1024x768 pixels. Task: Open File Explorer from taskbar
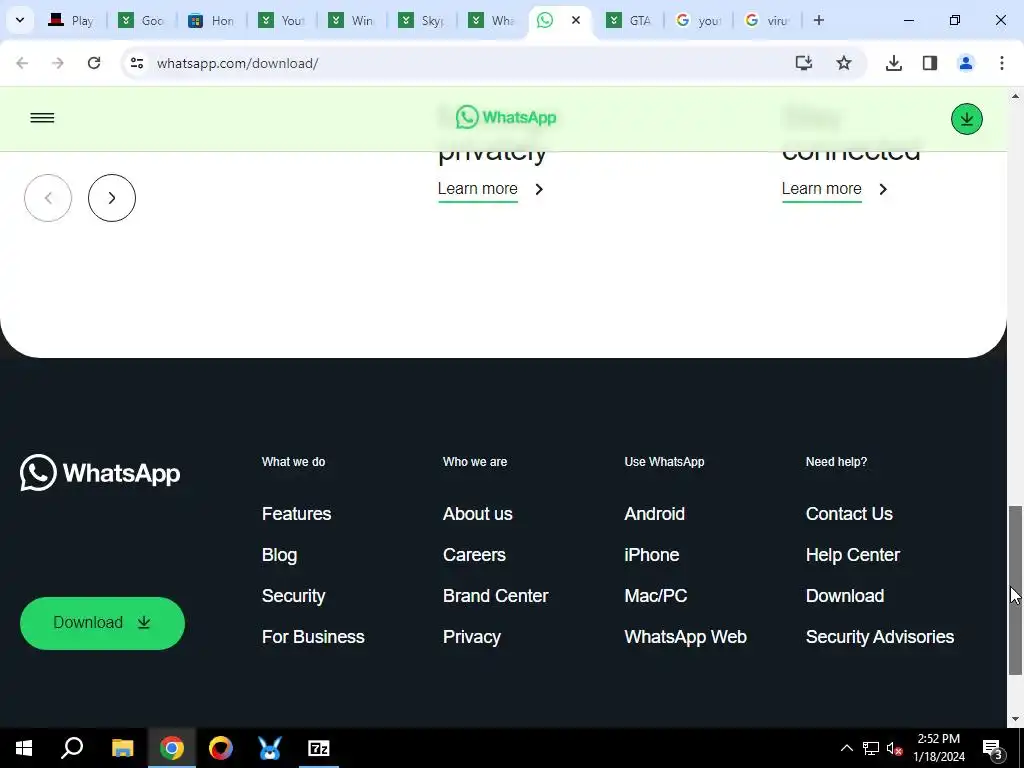[122, 748]
